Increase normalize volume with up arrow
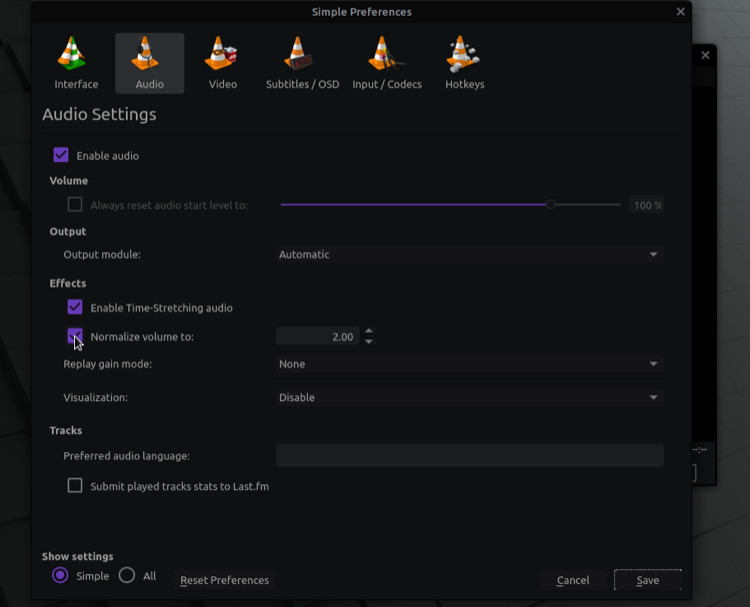Image resolution: width=750 pixels, height=607 pixels. point(369,331)
